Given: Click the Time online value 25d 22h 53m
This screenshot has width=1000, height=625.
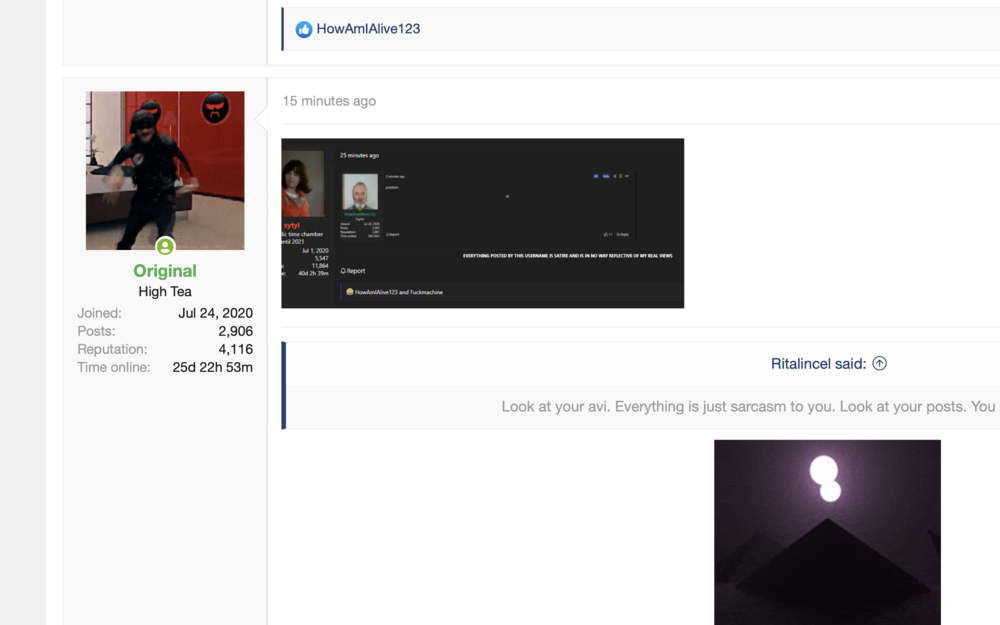Looking at the screenshot, I should pyautogui.click(x=212, y=367).
